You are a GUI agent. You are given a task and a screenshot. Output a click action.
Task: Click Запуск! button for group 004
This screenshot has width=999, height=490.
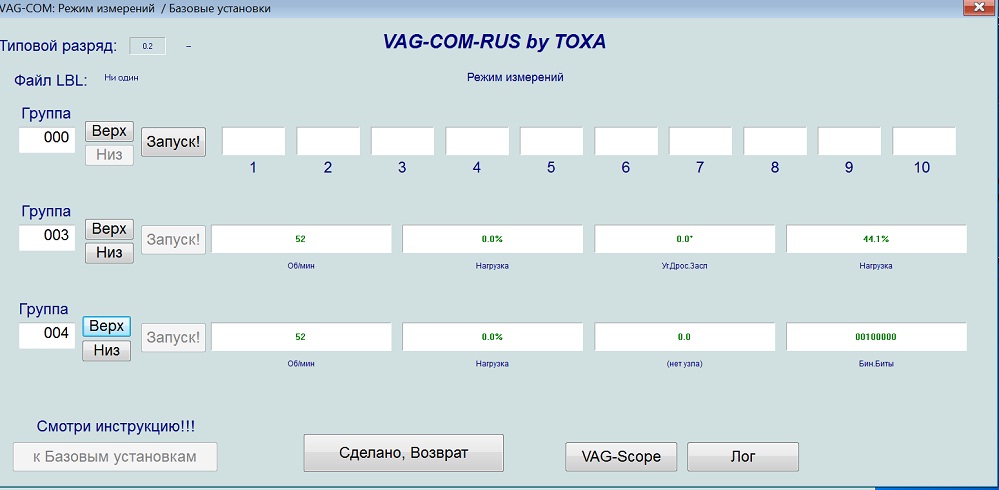(x=173, y=337)
